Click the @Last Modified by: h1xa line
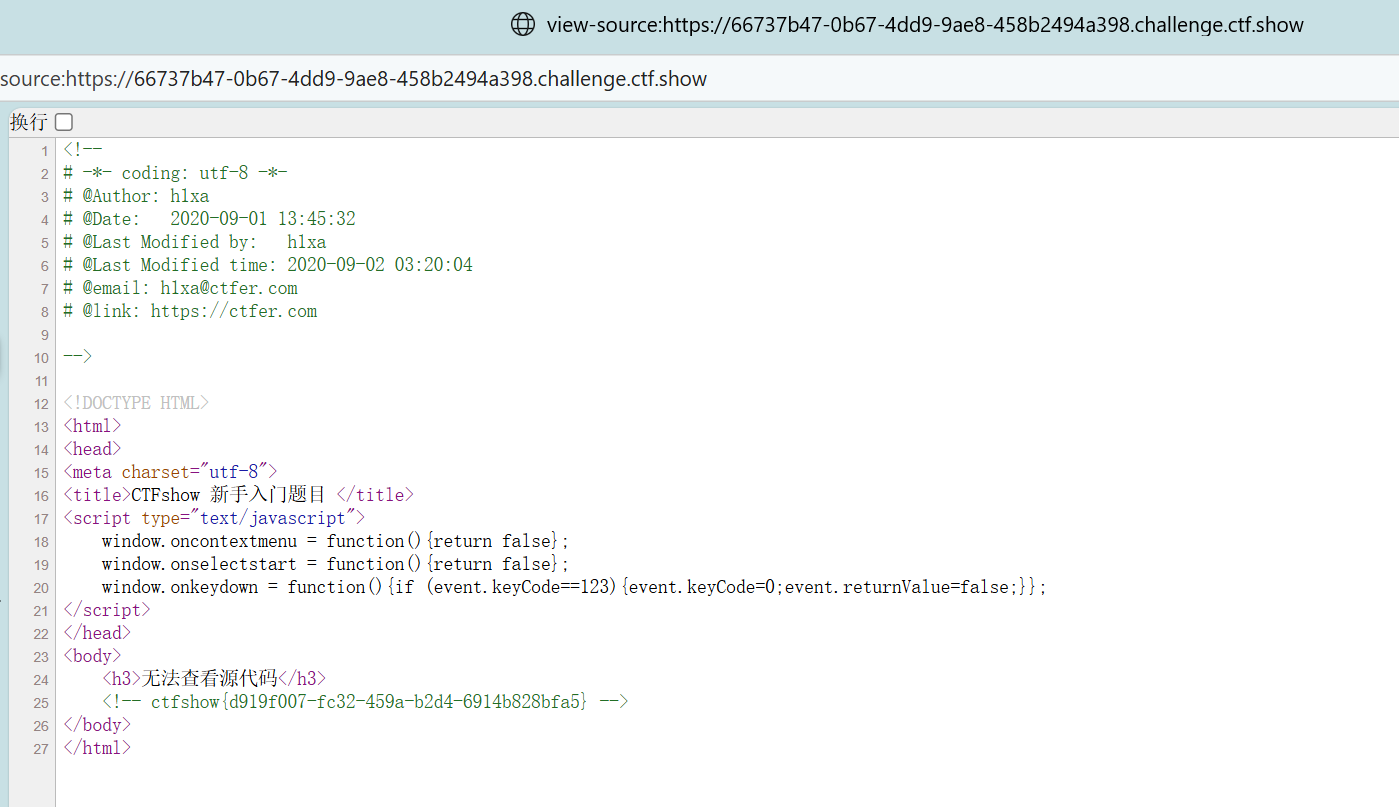 click(x=194, y=242)
